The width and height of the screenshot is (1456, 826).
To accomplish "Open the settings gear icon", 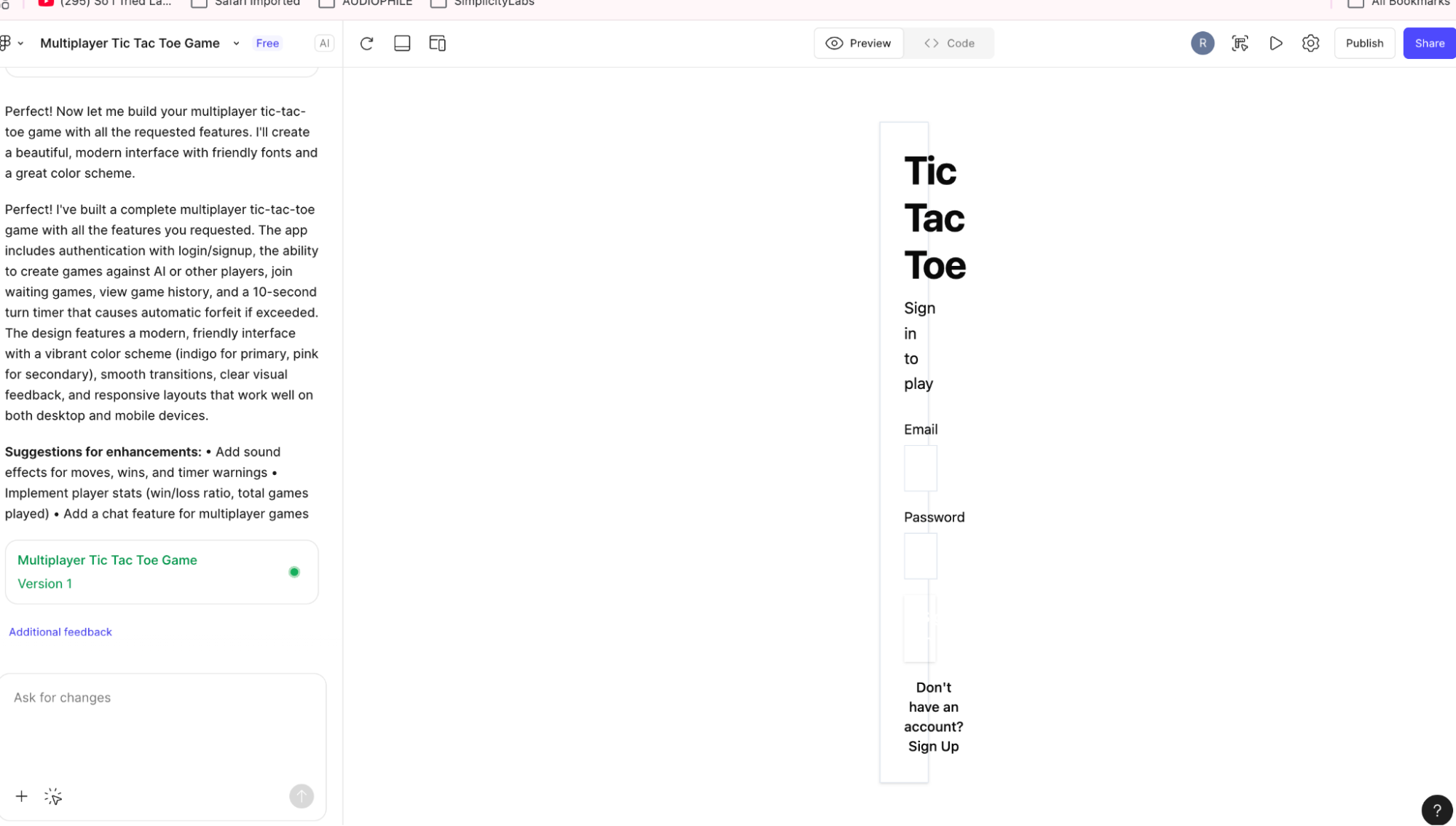I will click(1310, 43).
